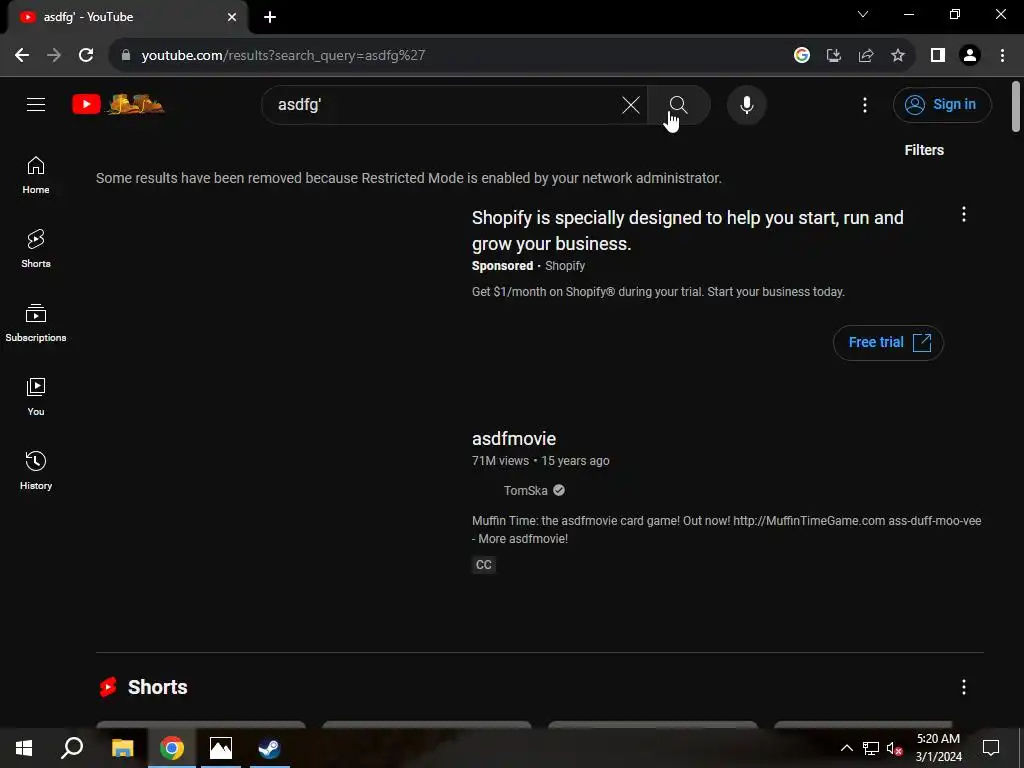View site info via lock icon
1024x768 pixels.
pos(126,55)
